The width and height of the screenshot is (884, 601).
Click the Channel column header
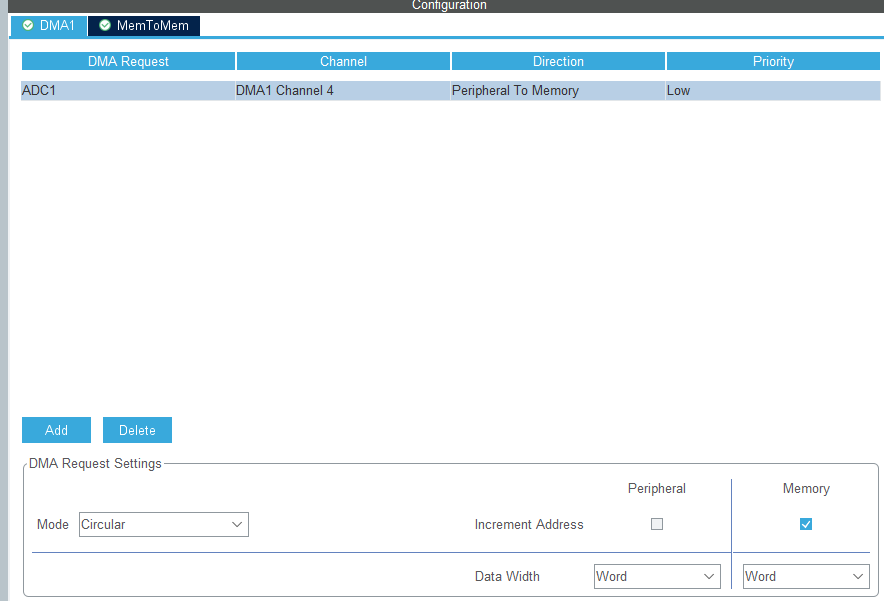(343, 60)
